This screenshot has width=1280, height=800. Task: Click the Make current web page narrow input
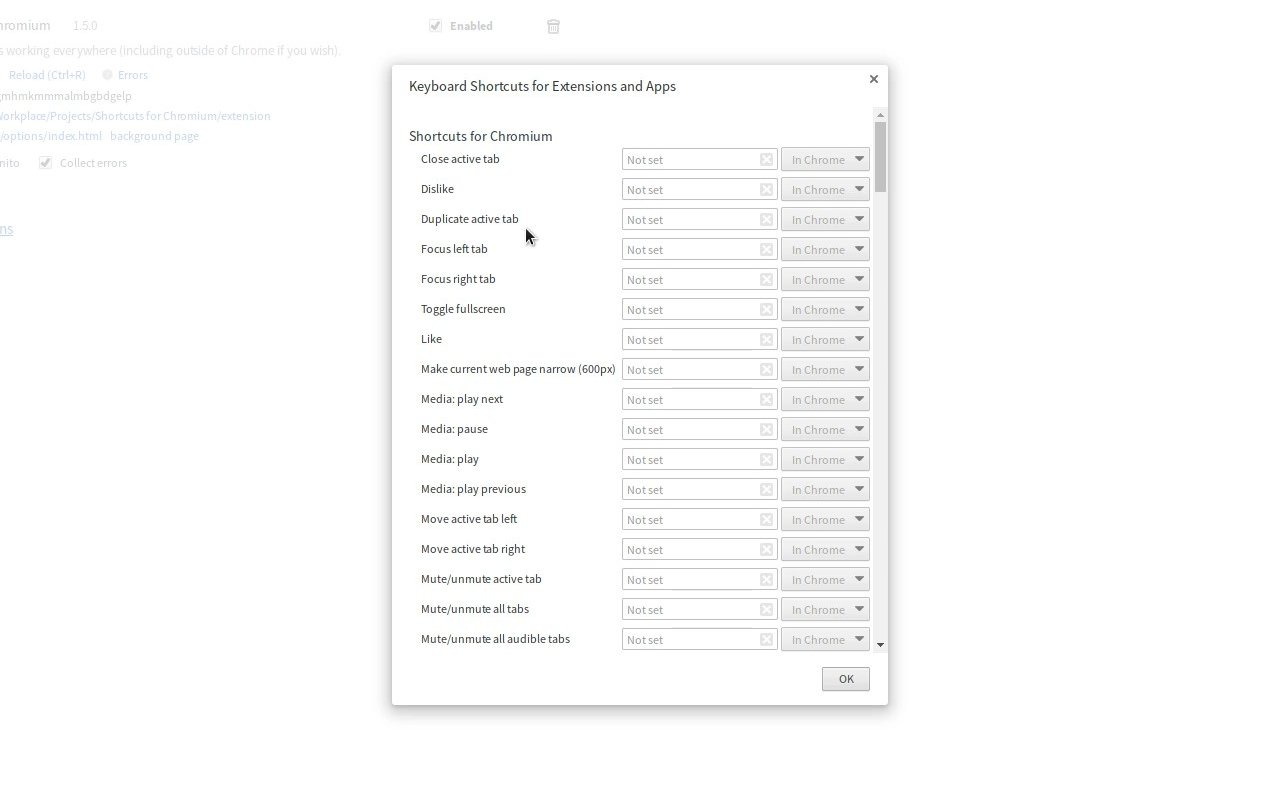point(699,370)
